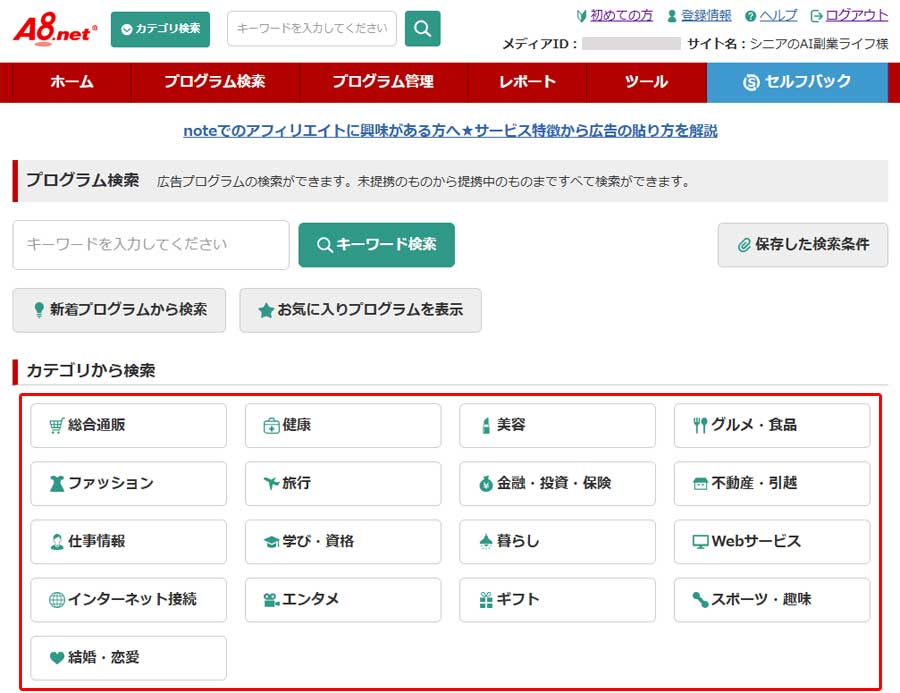Open the レポート tab in the navigation
Viewport: 900px width, 693px height.
tap(526, 83)
